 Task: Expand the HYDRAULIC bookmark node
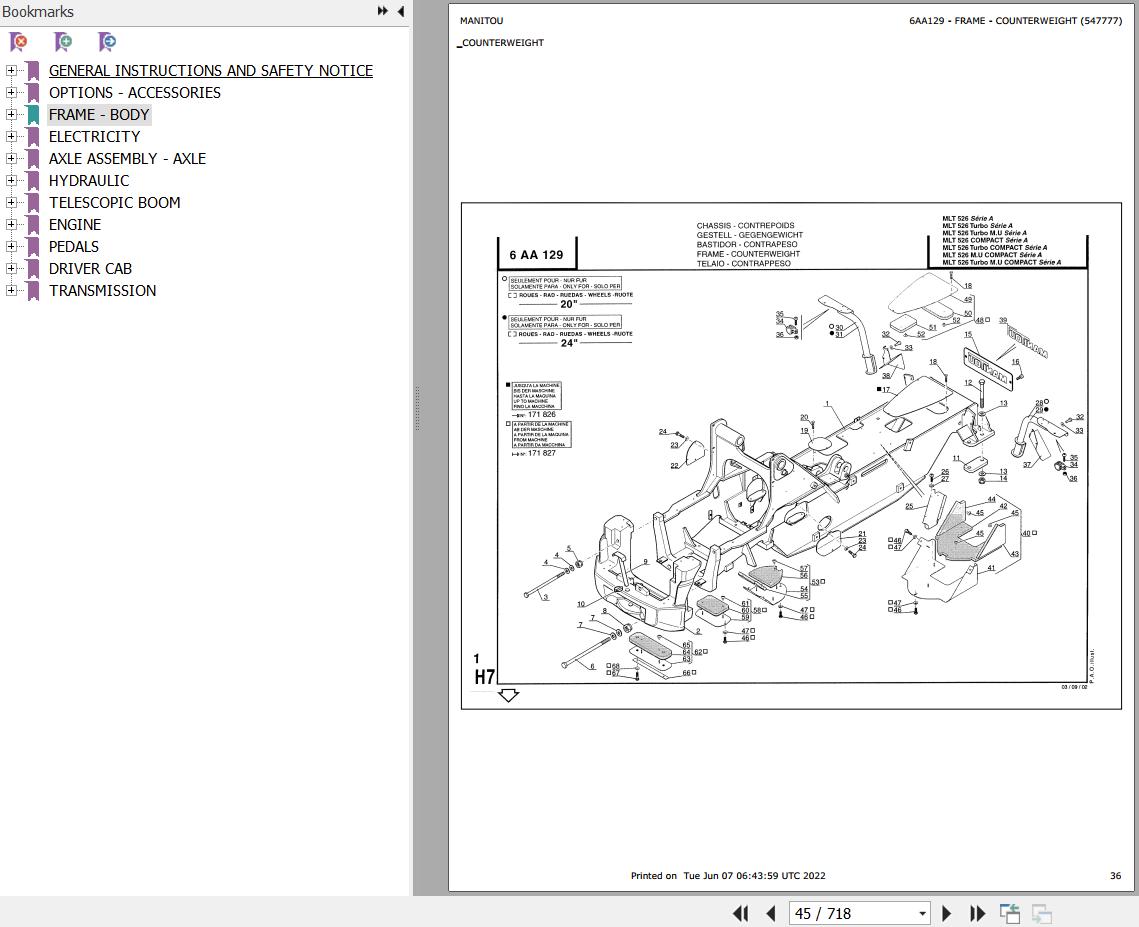[11, 180]
